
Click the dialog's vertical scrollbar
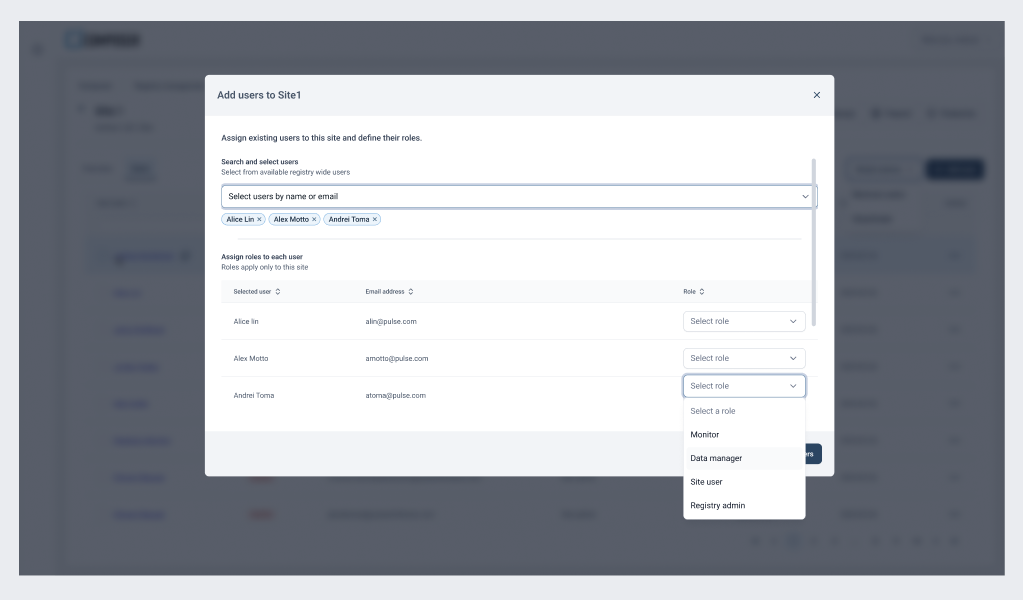[x=814, y=242]
